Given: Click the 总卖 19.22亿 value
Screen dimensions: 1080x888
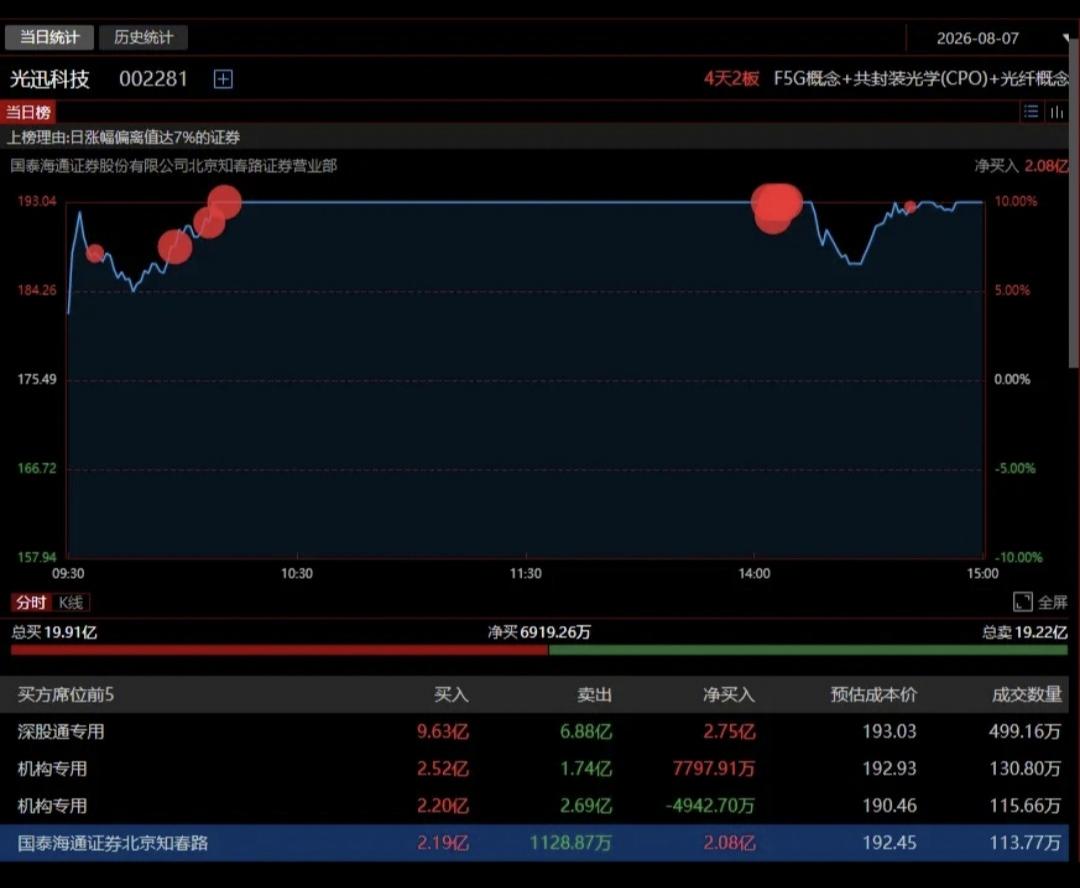Looking at the screenshot, I should 1025,632.
